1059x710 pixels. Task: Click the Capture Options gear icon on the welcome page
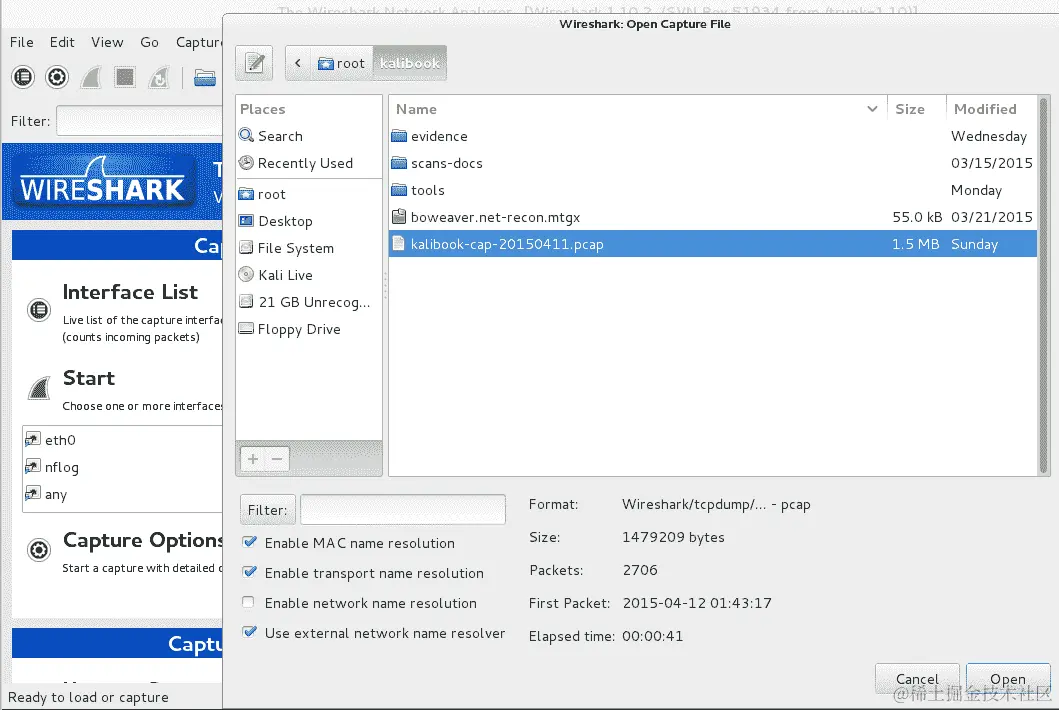[39, 550]
